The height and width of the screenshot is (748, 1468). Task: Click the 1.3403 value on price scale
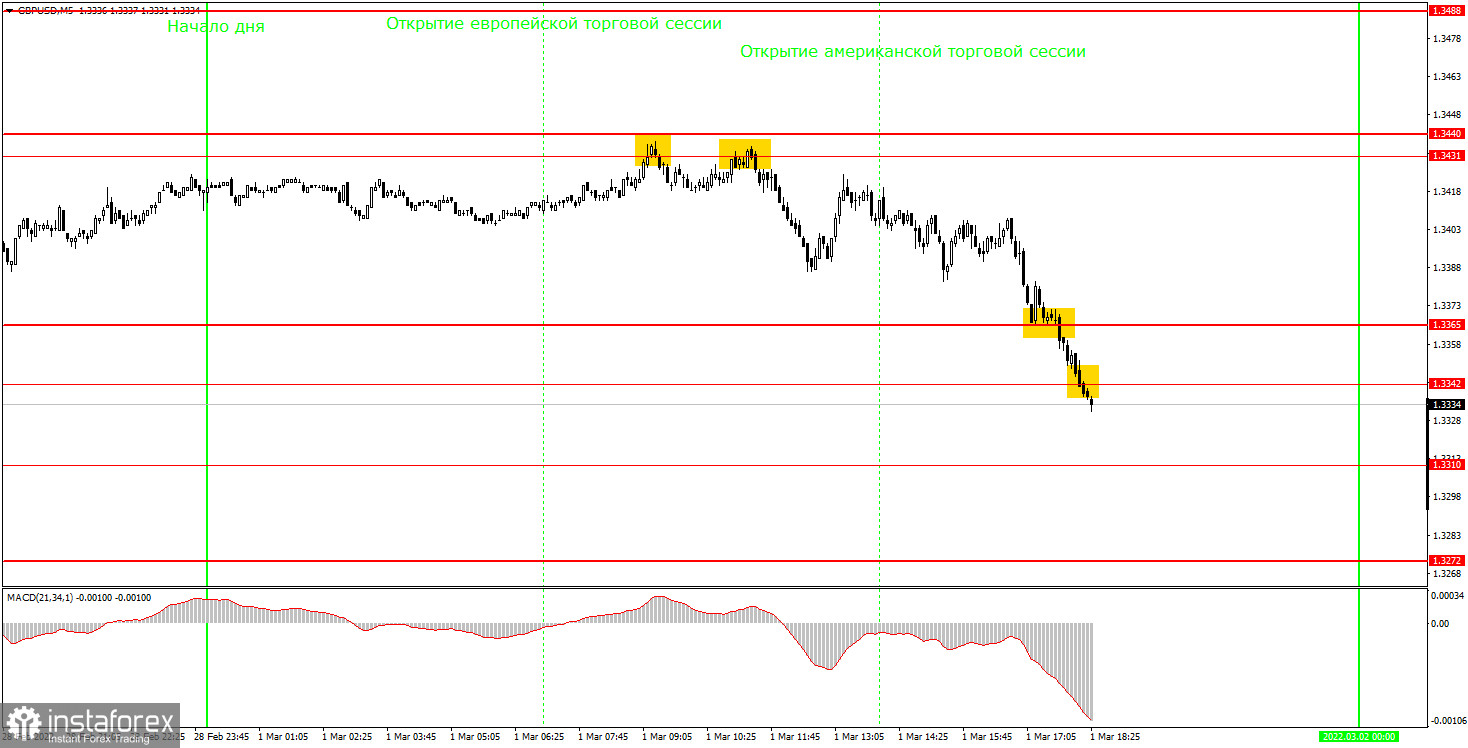(1446, 230)
